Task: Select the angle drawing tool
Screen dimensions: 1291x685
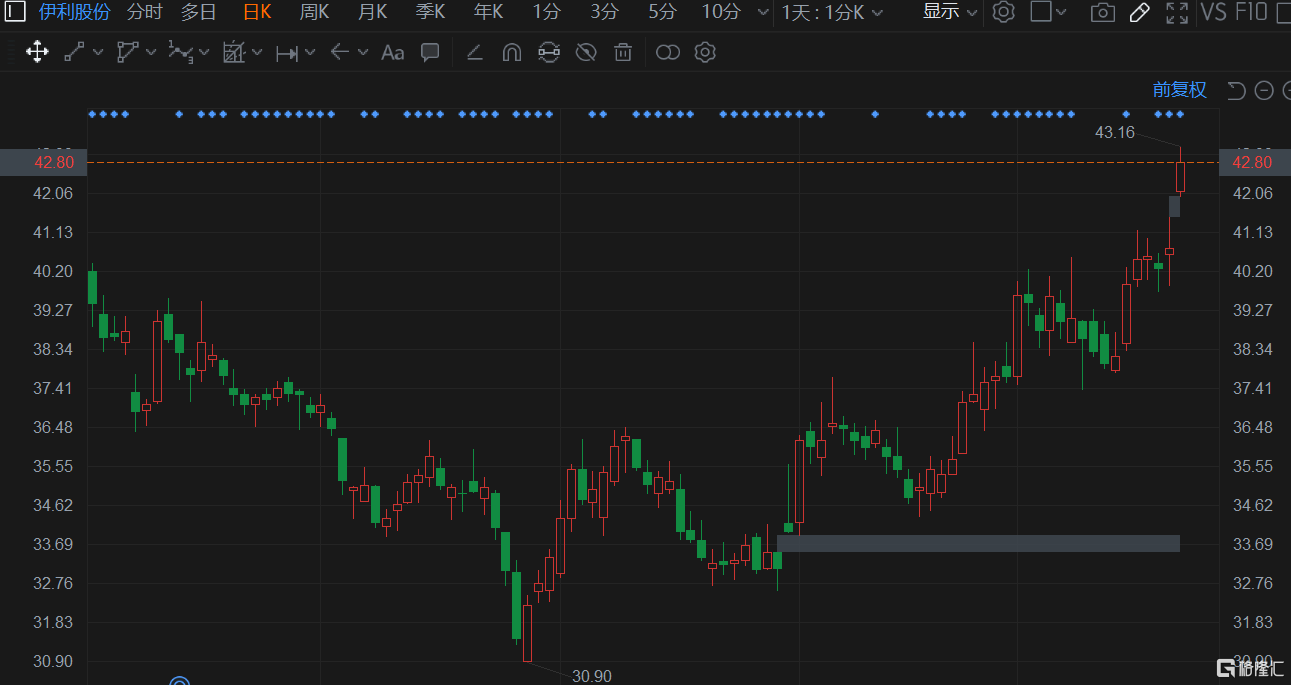Action: click(x=475, y=52)
